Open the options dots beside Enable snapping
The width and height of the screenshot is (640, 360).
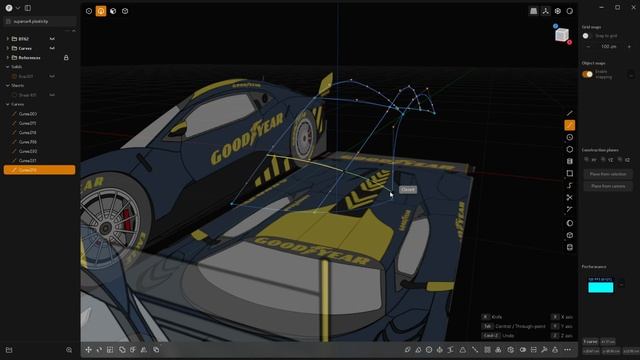631,75
